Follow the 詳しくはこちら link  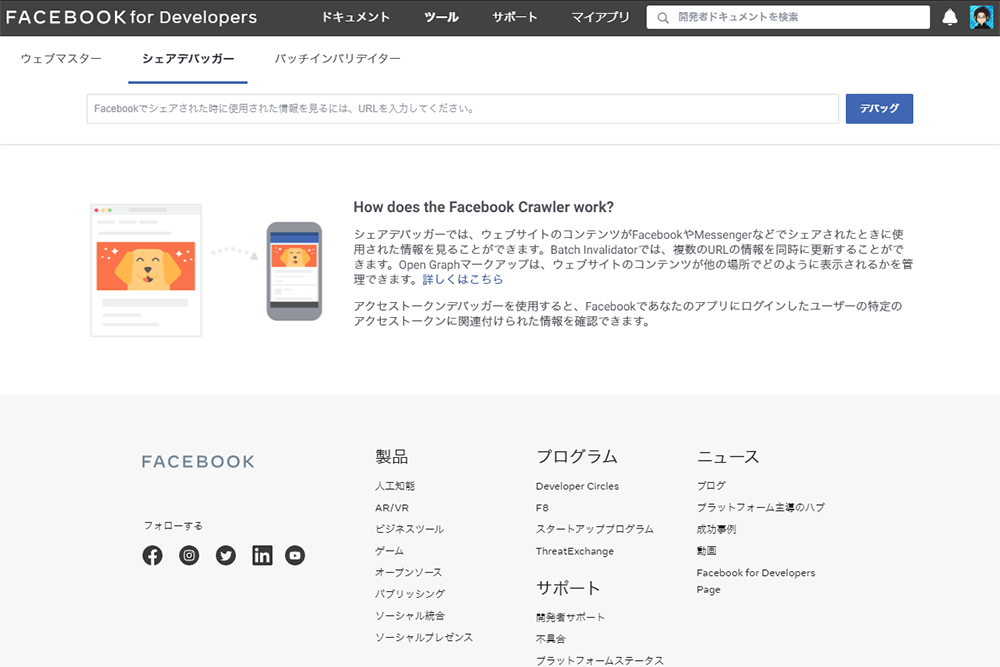coord(462,279)
